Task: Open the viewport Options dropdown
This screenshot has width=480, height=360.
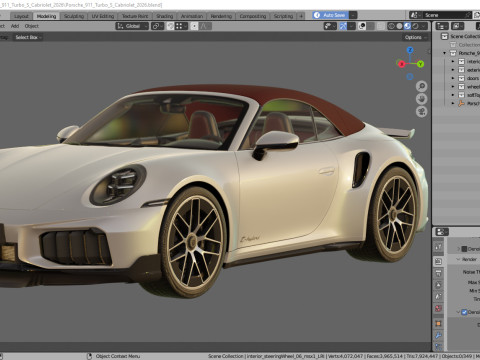Action: click(x=415, y=37)
